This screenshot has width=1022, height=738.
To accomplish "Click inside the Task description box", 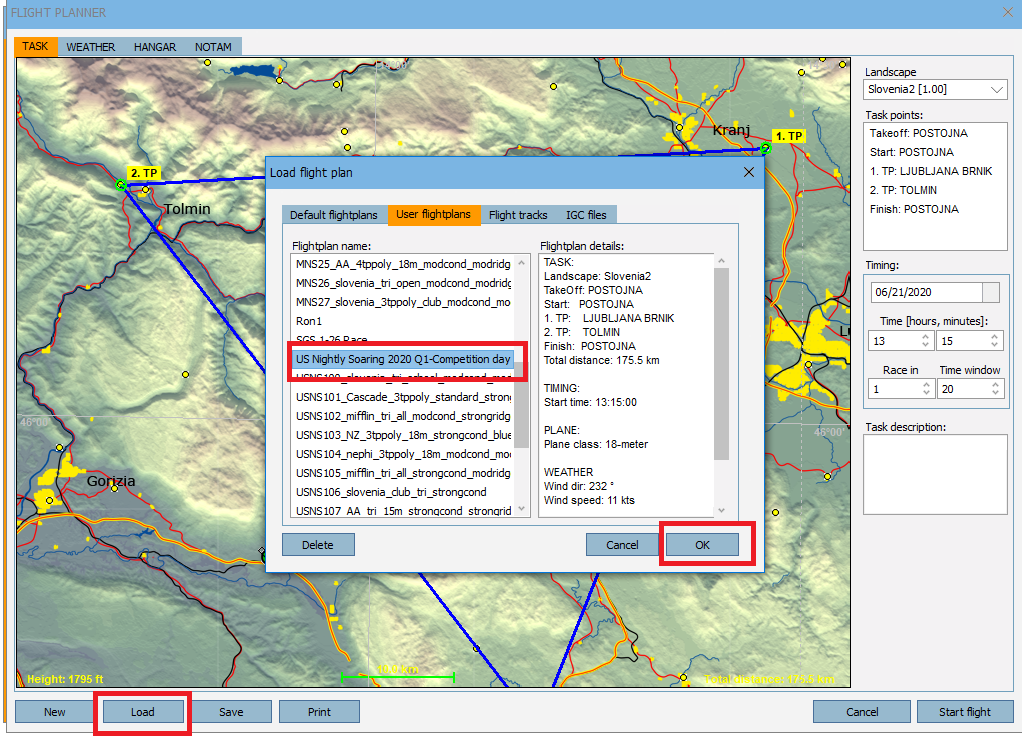I will pyautogui.click(x=935, y=474).
